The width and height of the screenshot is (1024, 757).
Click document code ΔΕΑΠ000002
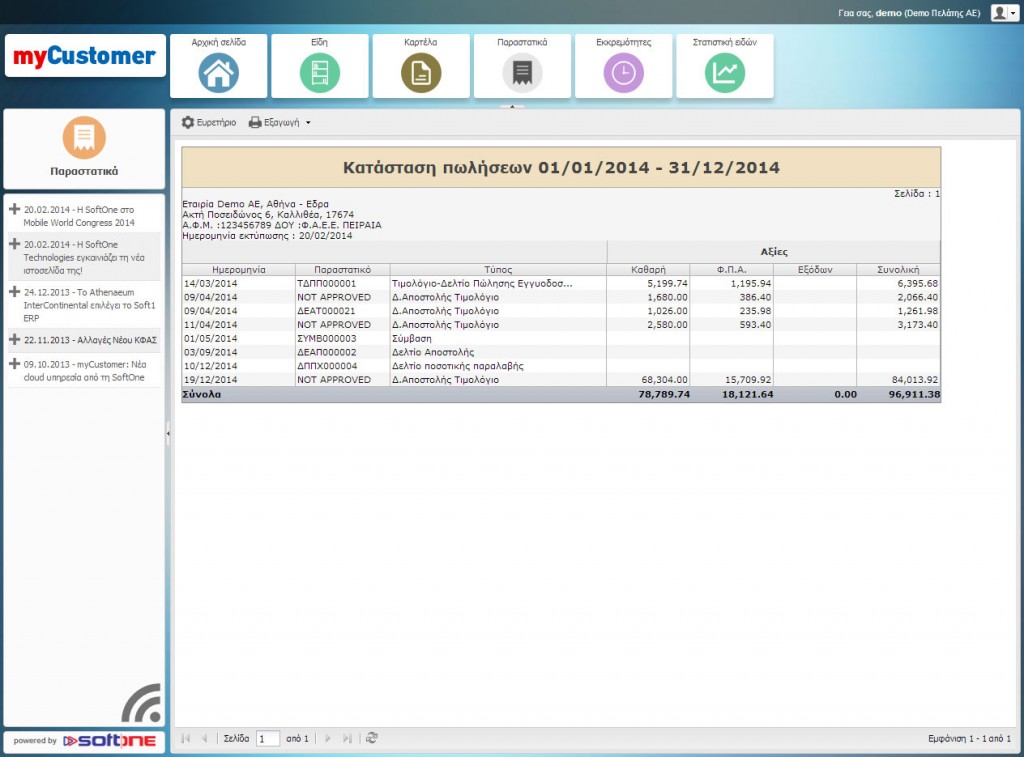coord(327,352)
